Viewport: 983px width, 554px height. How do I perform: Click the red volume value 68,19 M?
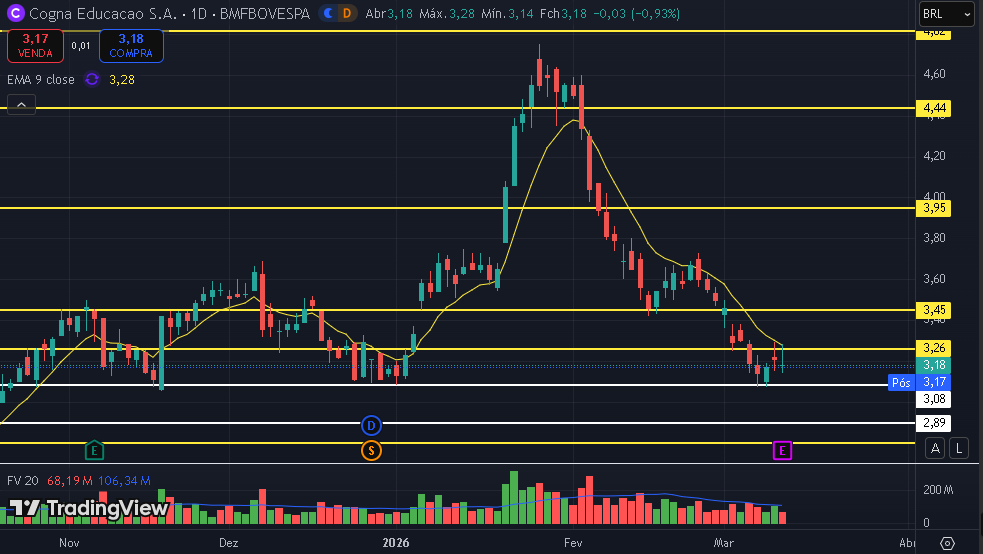pyautogui.click(x=70, y=481)
